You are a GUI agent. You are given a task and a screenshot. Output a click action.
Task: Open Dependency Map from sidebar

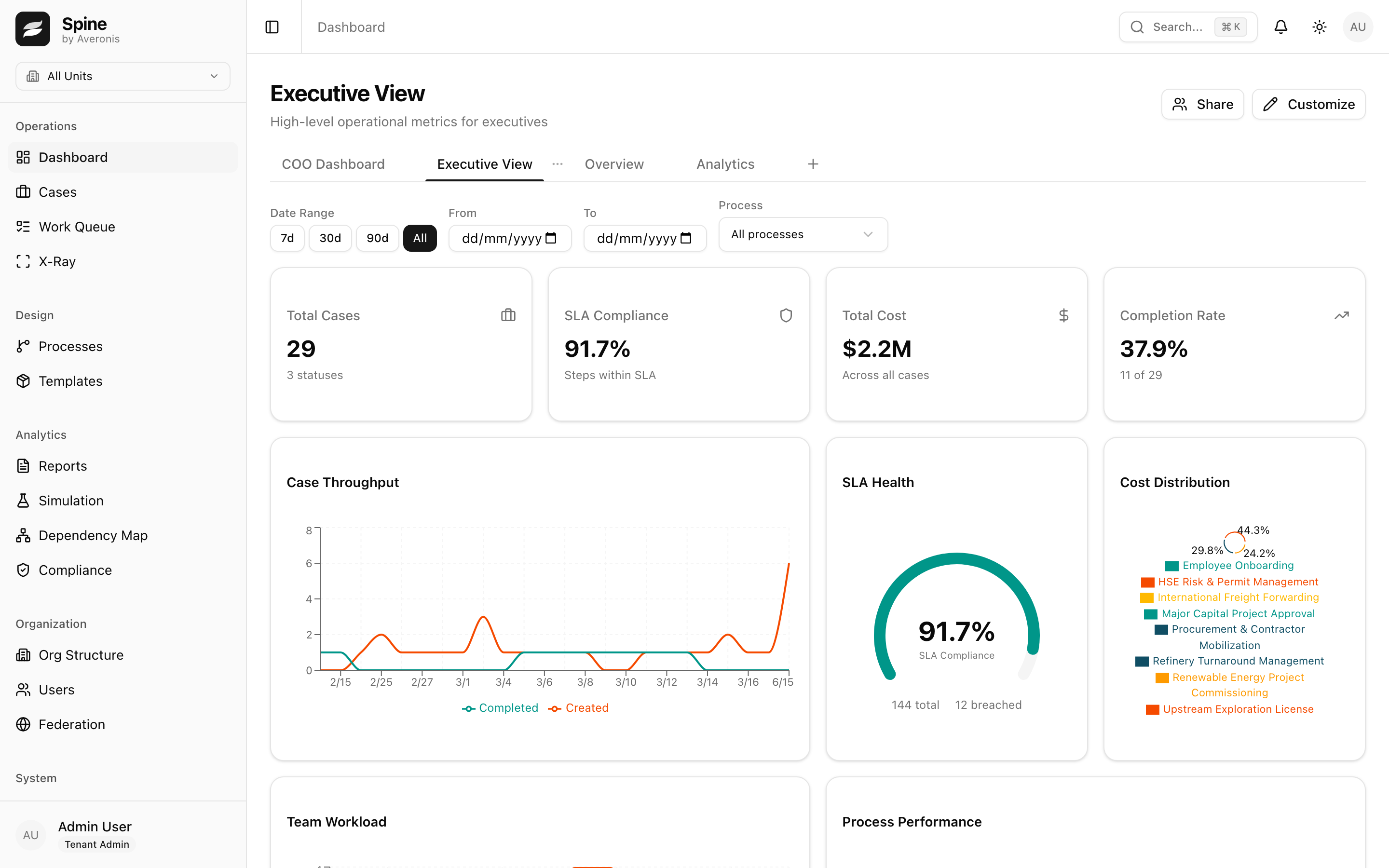coord(123,536)
